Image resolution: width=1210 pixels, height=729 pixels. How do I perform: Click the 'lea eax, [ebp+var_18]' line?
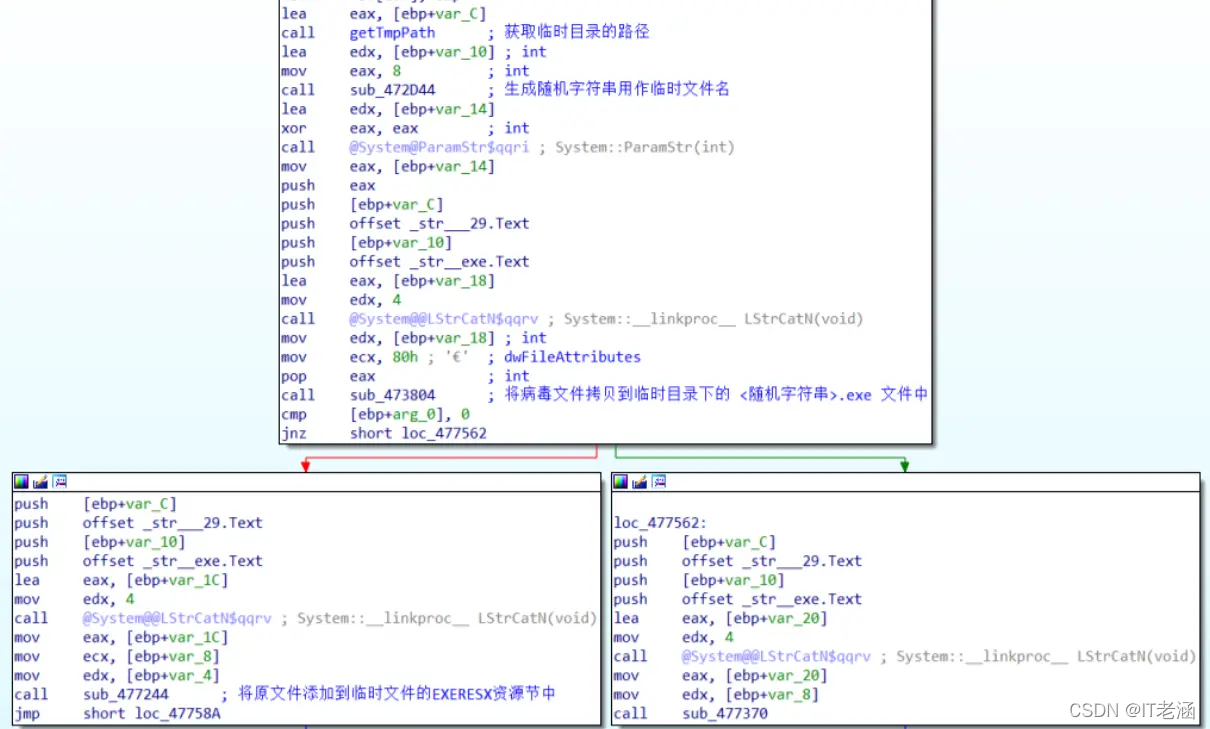pos(388,281)
